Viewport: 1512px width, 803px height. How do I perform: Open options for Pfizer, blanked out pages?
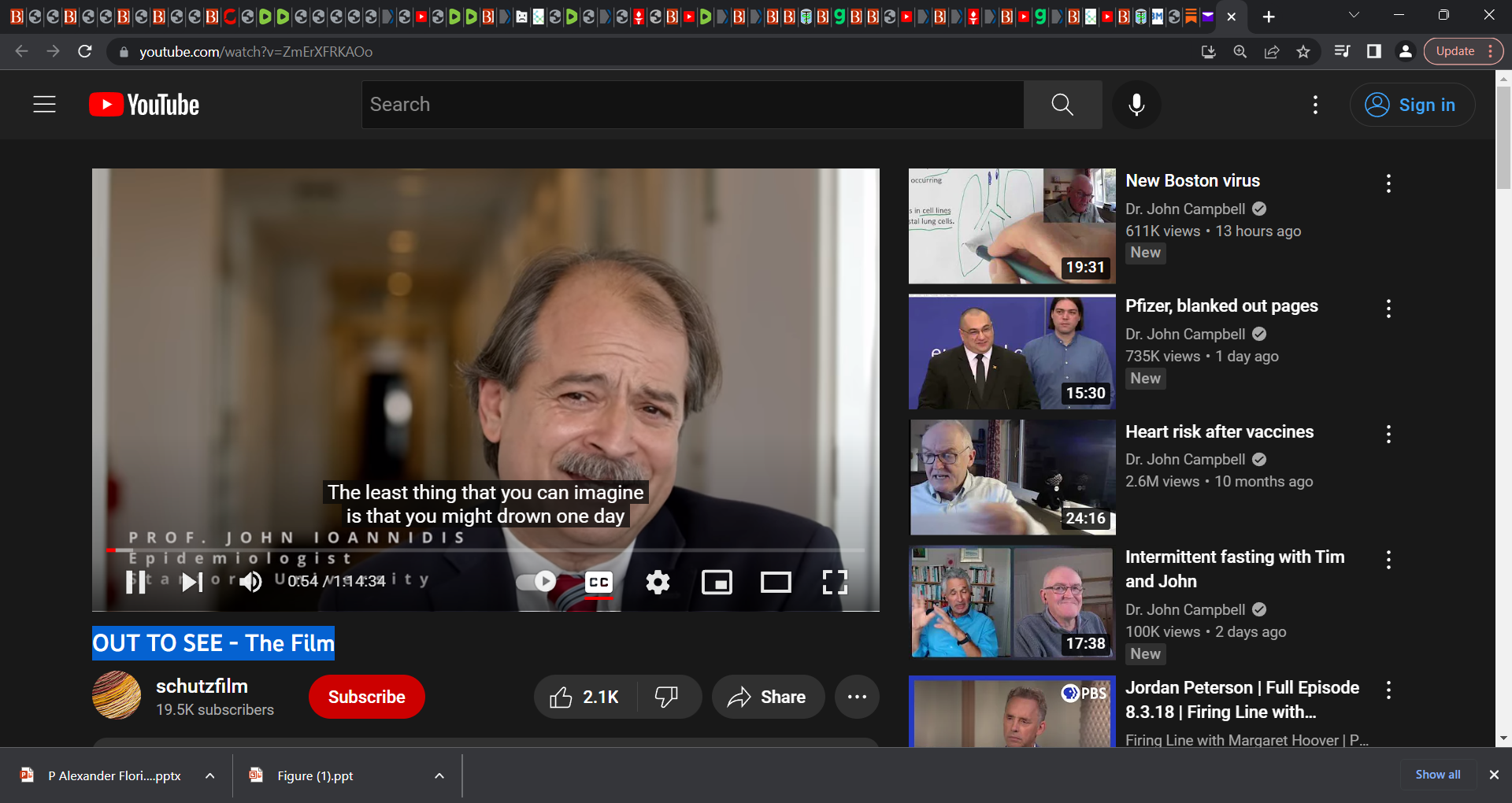click(1388, 309)
